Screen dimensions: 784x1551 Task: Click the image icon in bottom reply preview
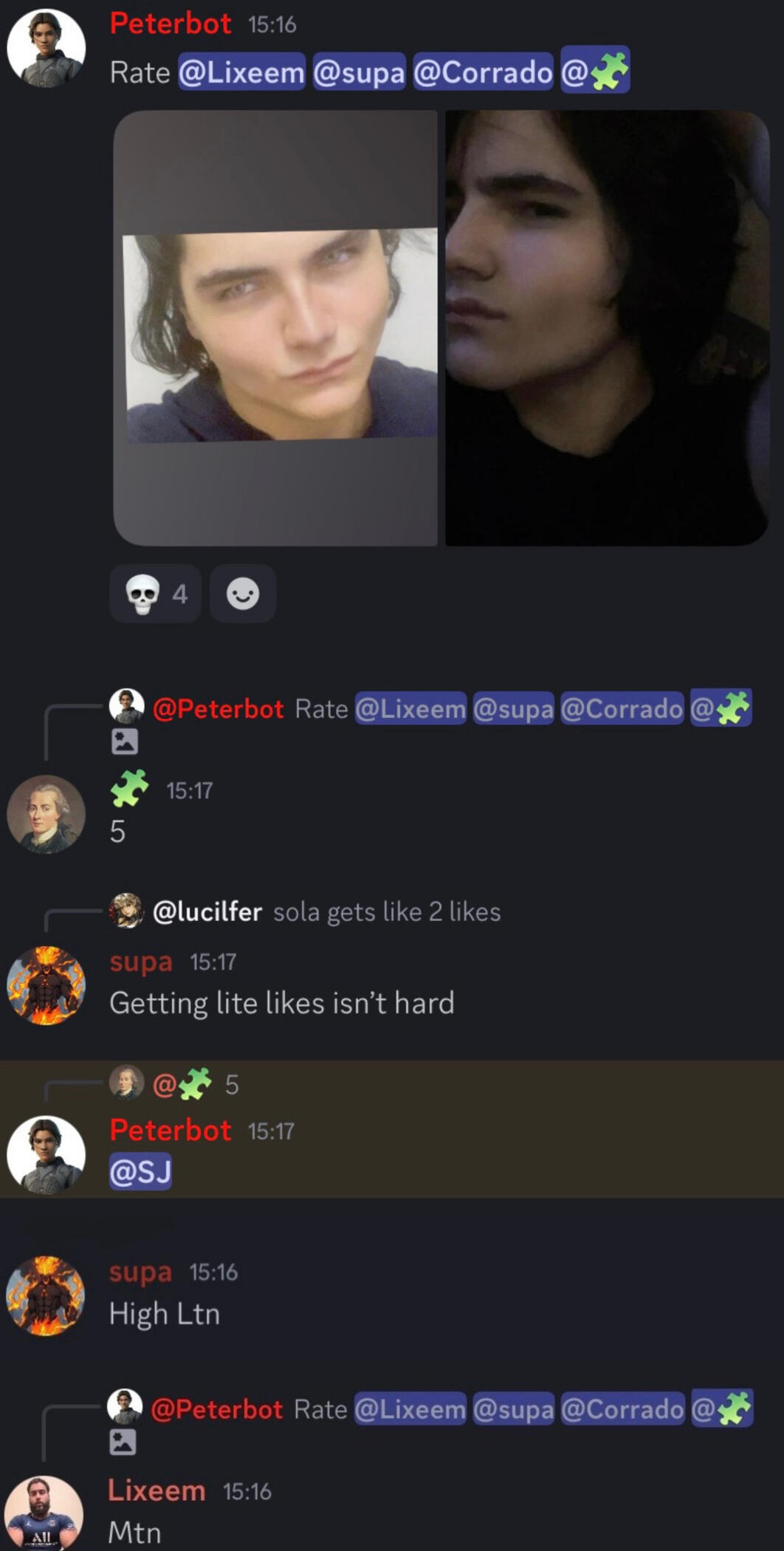(x=123, y=1442)
